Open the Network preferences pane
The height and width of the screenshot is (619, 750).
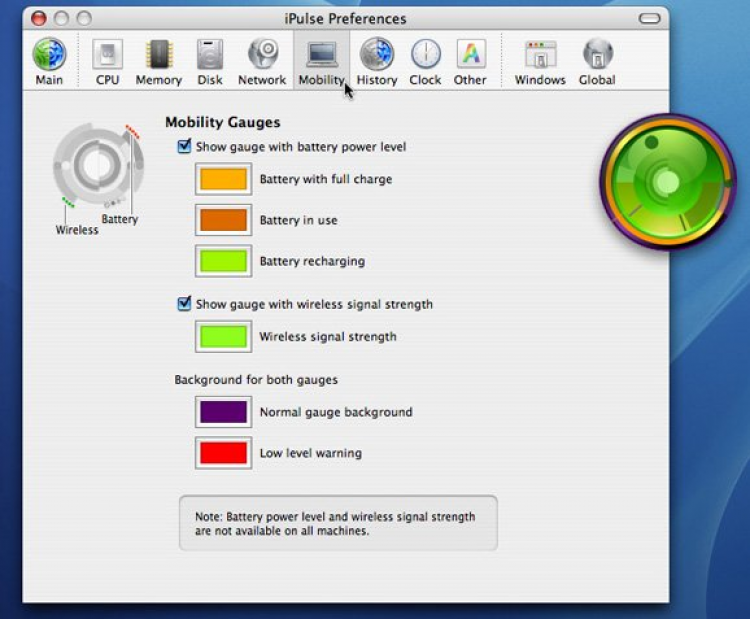tap(262, 61)
